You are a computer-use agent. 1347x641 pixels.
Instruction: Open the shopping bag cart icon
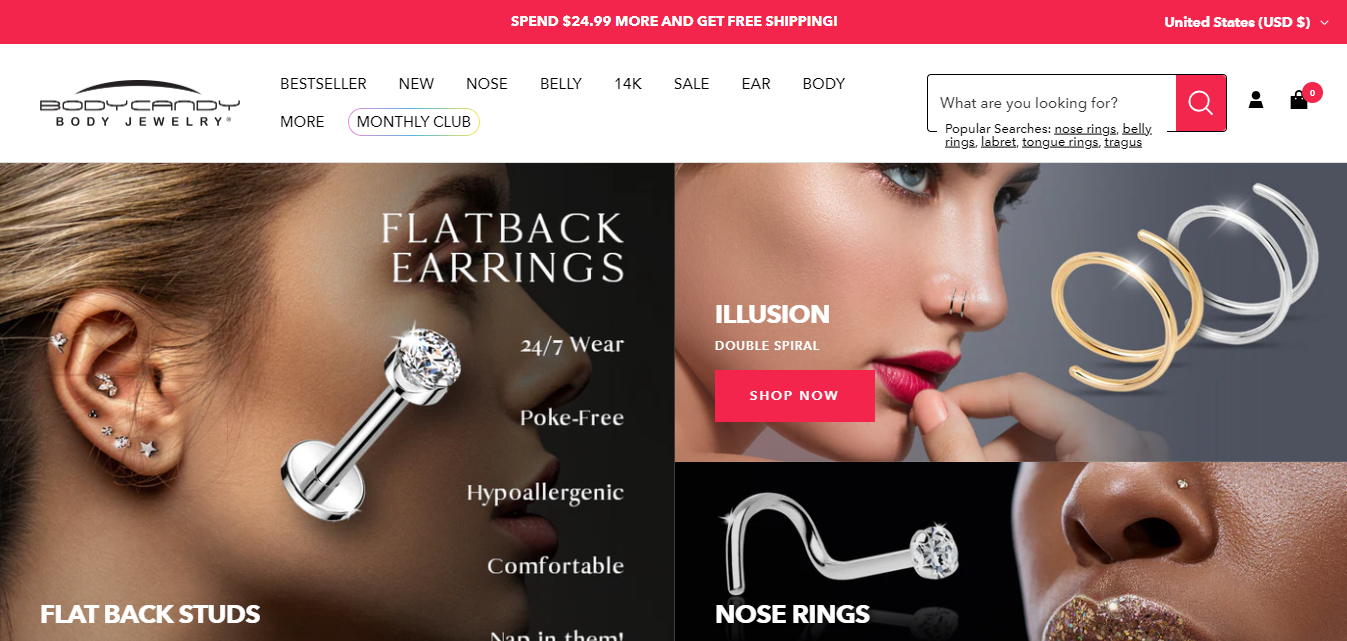tap(1299, 100)
